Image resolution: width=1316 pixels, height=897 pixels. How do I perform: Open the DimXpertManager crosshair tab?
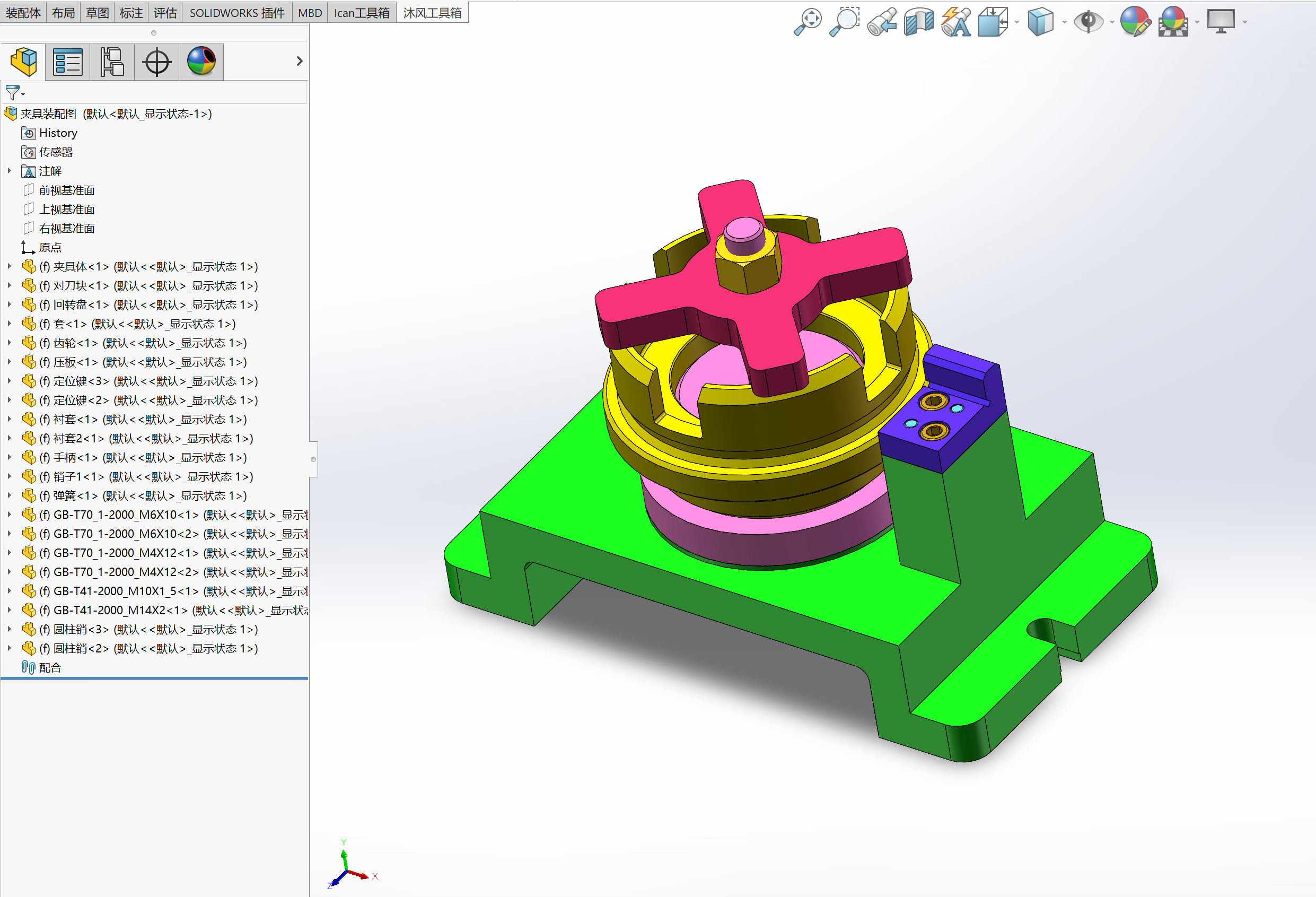[x=157, y=62]
